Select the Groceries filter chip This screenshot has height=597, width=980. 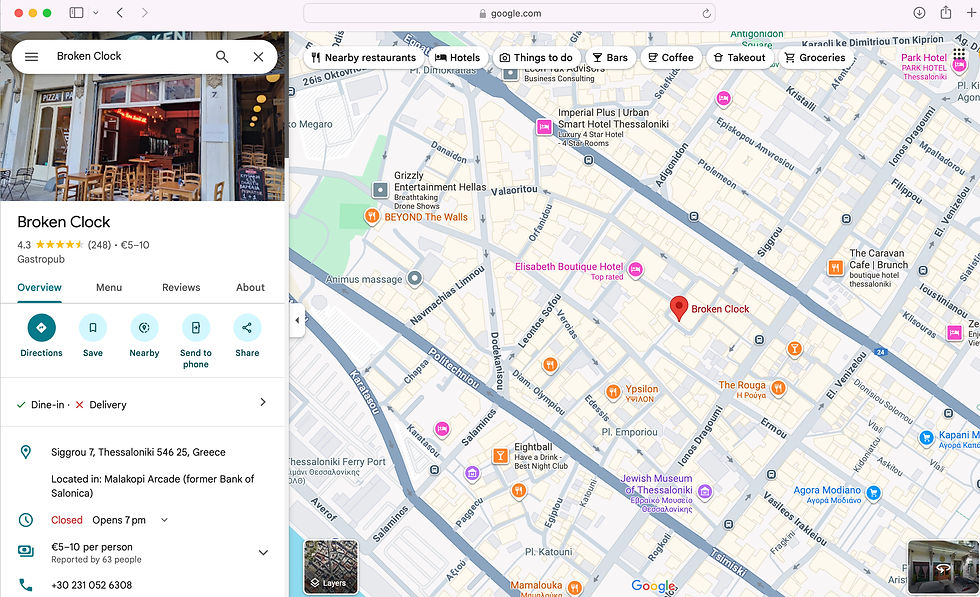(816, 58)
